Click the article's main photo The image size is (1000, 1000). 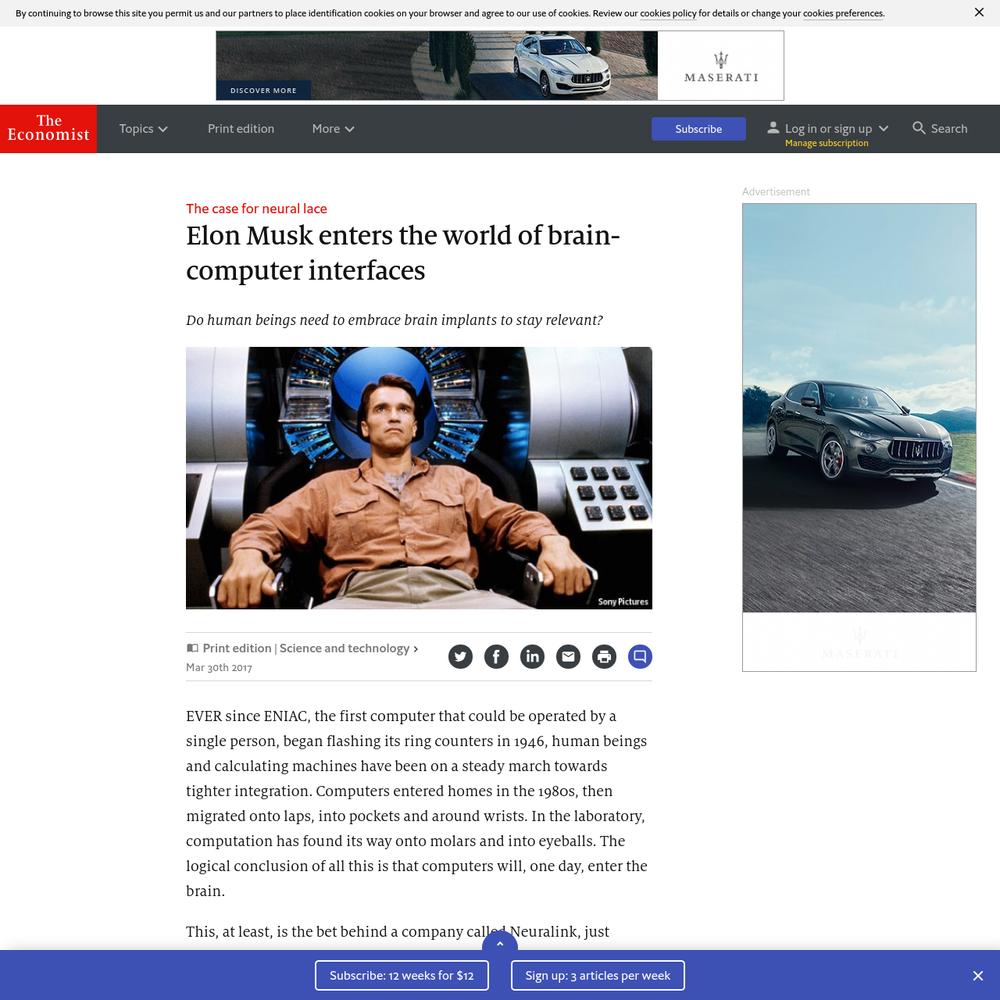[419, 478]
